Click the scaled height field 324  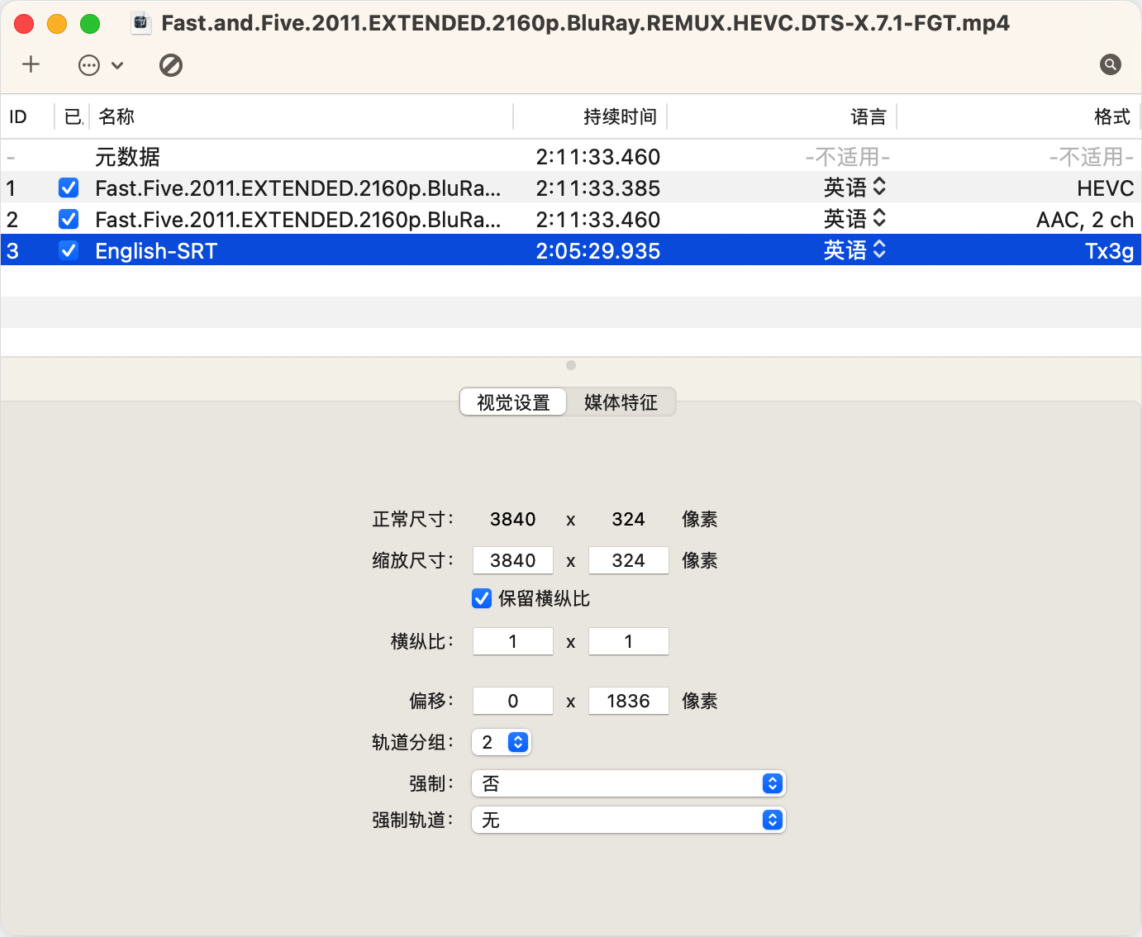(x=629, y=560)
